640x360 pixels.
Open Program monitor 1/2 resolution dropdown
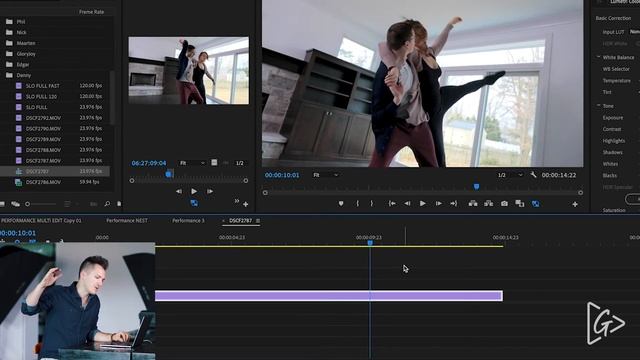coord(510,175)
